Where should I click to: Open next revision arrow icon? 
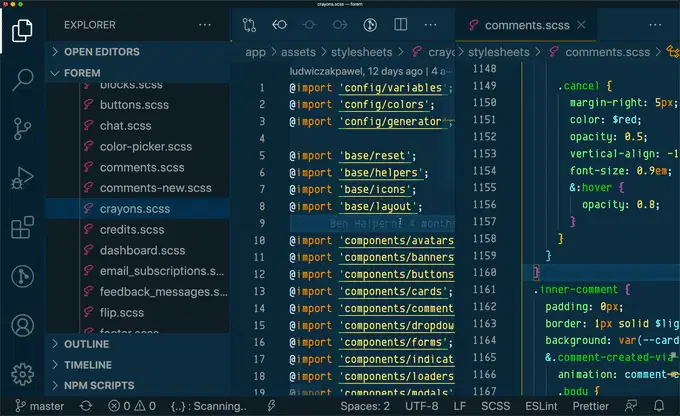click(340, 25)
